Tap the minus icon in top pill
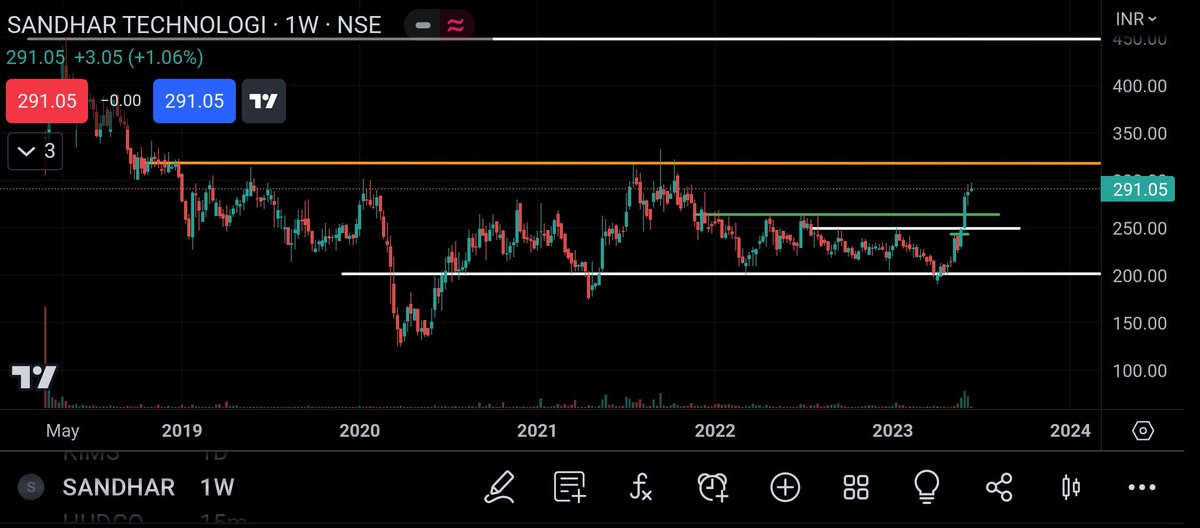The width and height of the screenshot is (1200, 528). click(423, 25)
